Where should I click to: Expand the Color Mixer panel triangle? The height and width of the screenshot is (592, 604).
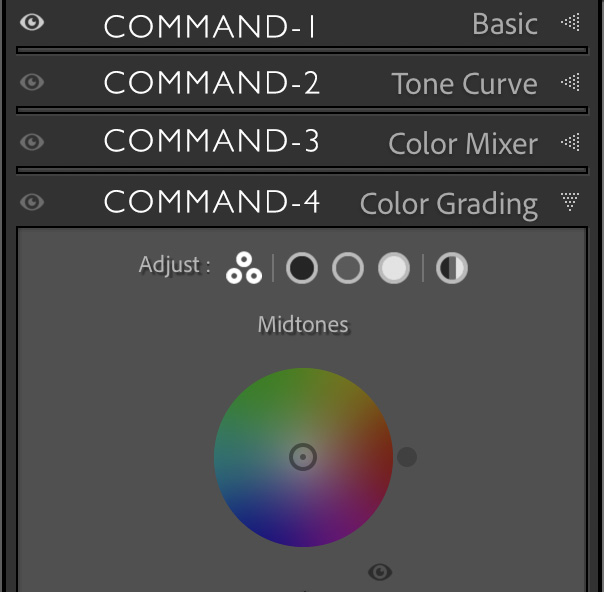(x=570, y=142)
